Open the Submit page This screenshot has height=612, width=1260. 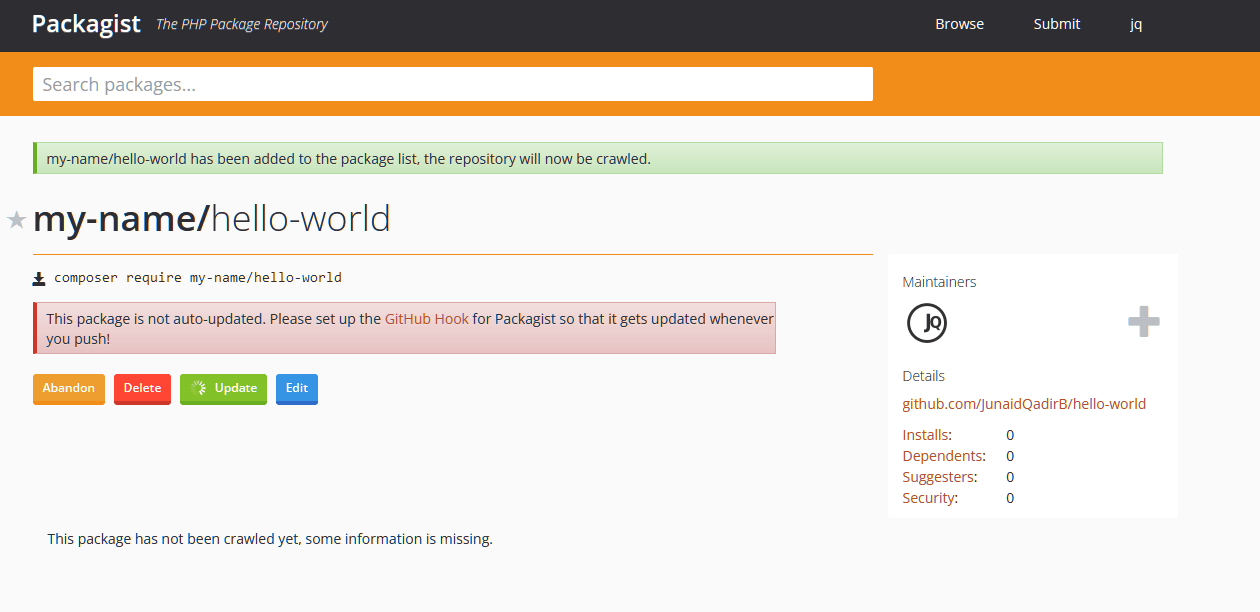(1057, 24)
